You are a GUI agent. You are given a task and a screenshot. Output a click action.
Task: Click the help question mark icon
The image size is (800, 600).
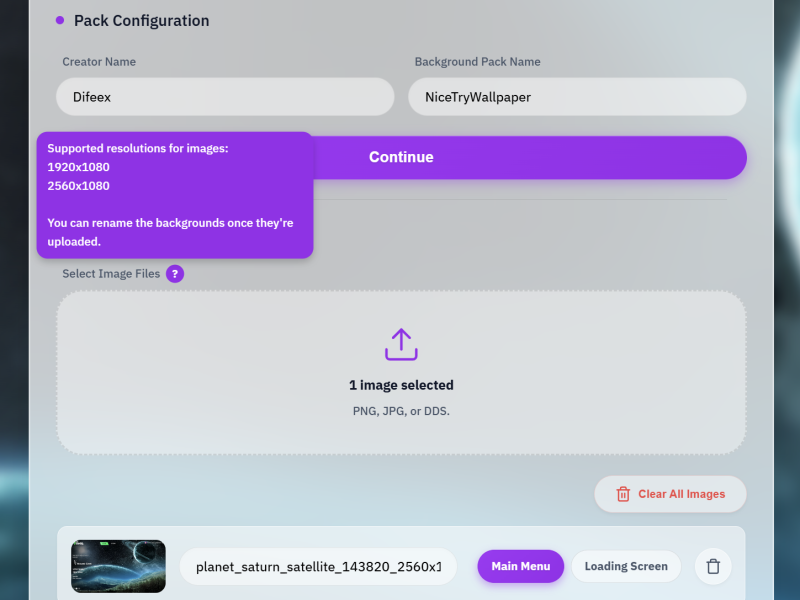click(175, 274)
